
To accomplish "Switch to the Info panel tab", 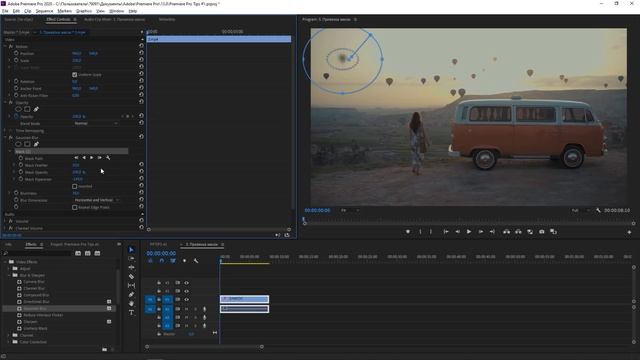I will pyautogui.click(x=8, y=244).
